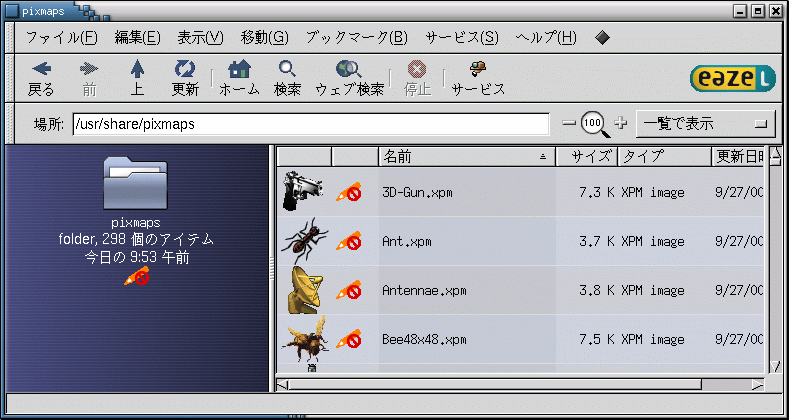Zoom out with the minus icon
Image resolution: width=789 pixels, height=420 pixels.
pos(569,123)
